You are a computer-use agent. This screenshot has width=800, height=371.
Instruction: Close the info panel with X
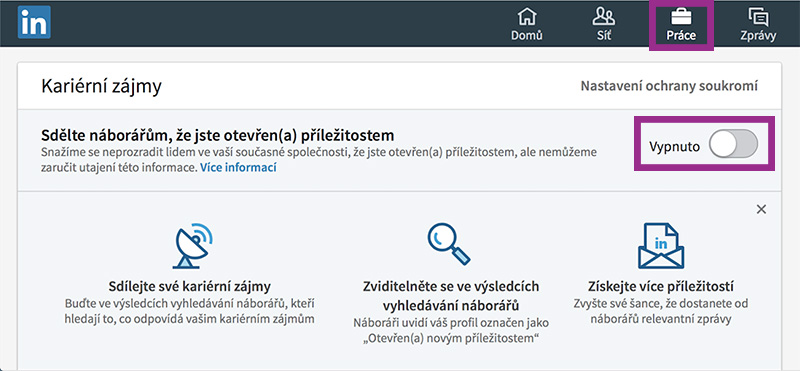761,209
